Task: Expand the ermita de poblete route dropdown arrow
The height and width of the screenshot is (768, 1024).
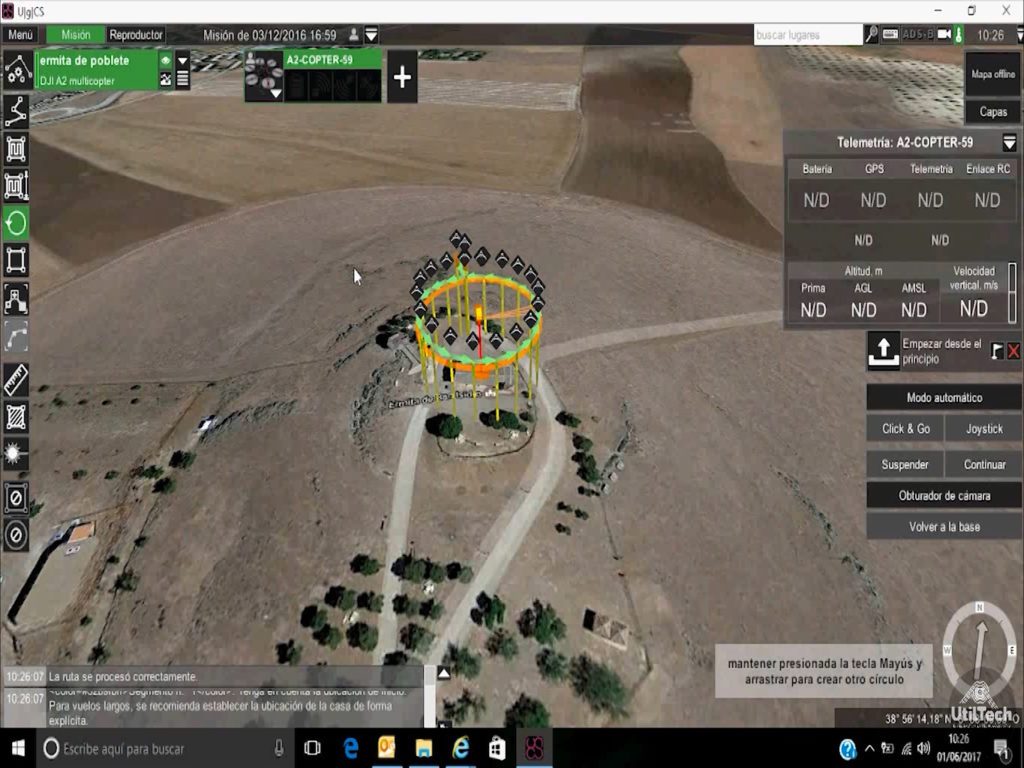Action: (x=182, y=60)
